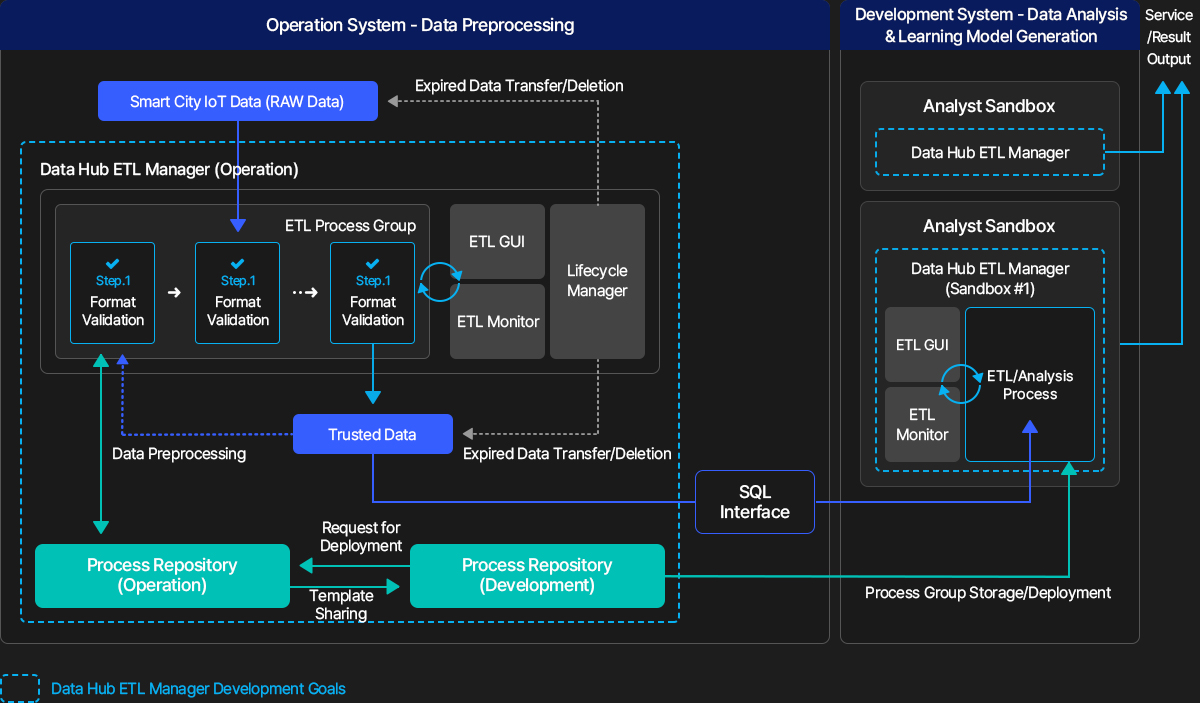Click the checkmark in the middle Format Validation step
1200x703 pixels.
click(238, 264)
